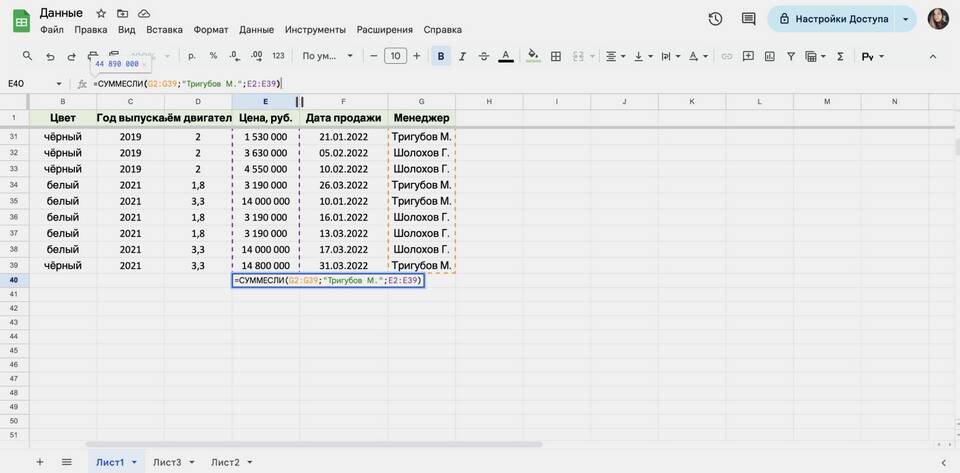
Task: Click the undo arrow icon
Action: pos(49,56)
